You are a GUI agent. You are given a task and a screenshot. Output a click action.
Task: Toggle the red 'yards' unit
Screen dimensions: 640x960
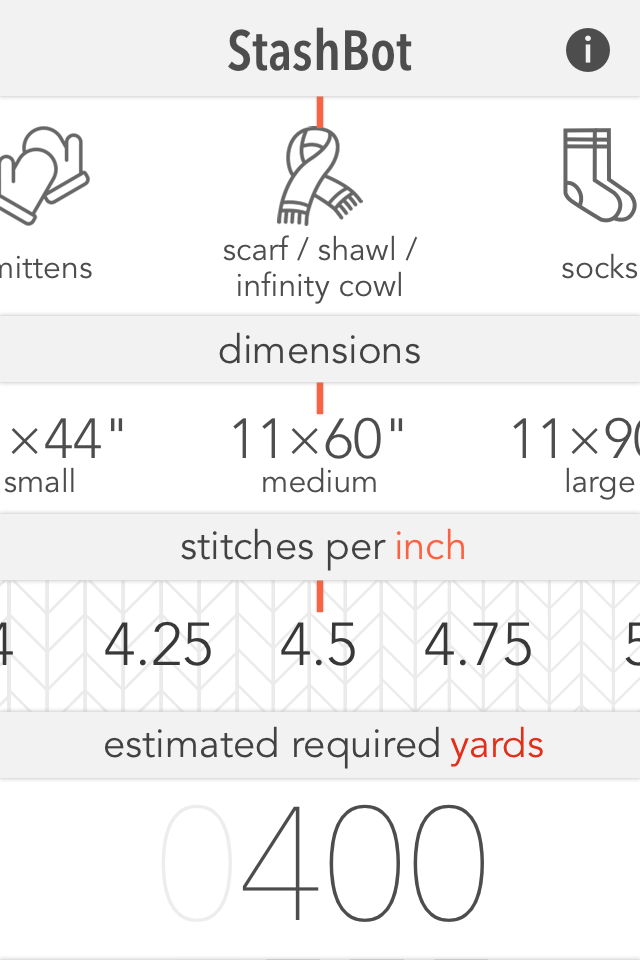click(497, 745)
